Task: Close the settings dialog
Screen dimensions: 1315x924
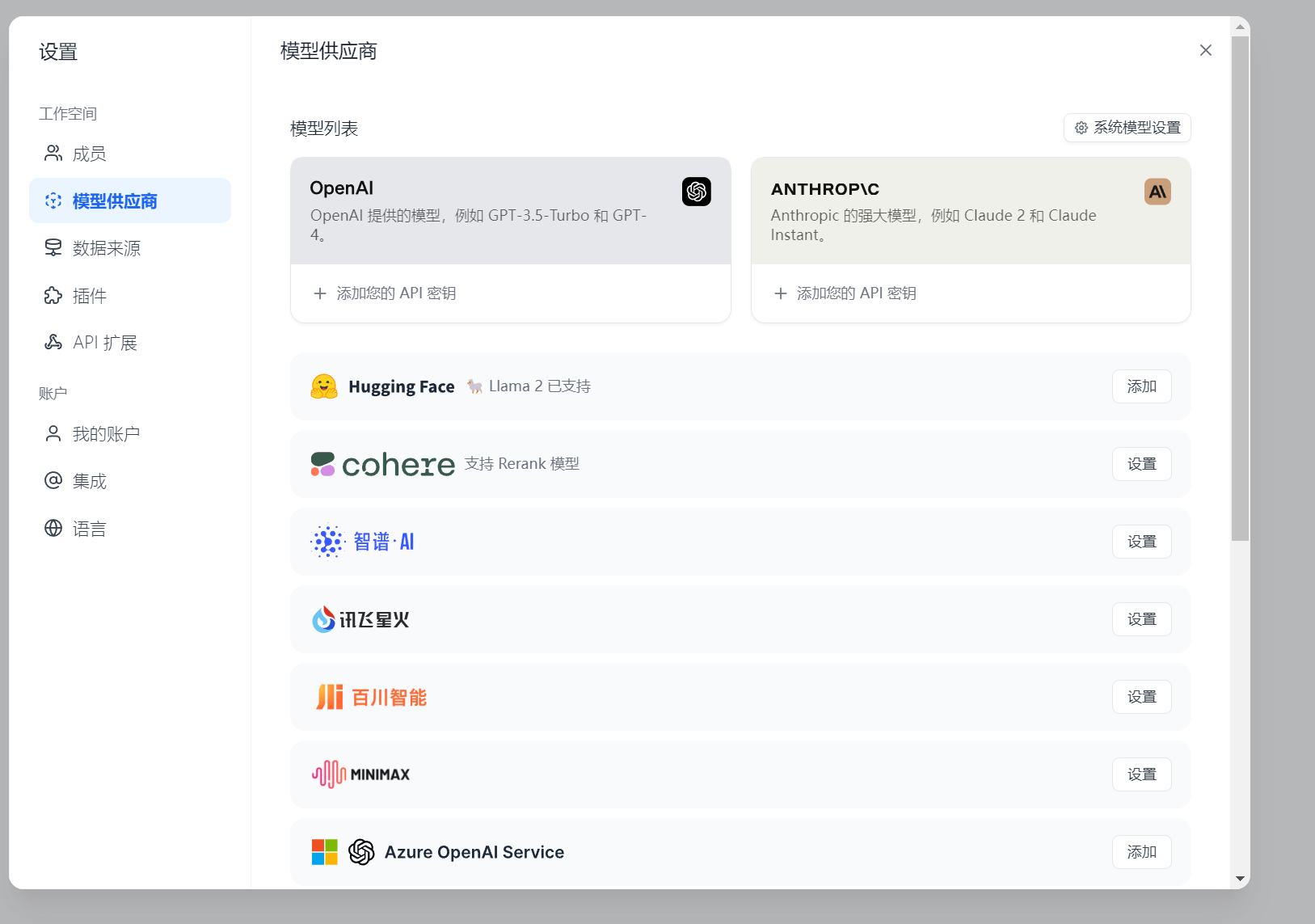Action: [x=1206, y=50]
